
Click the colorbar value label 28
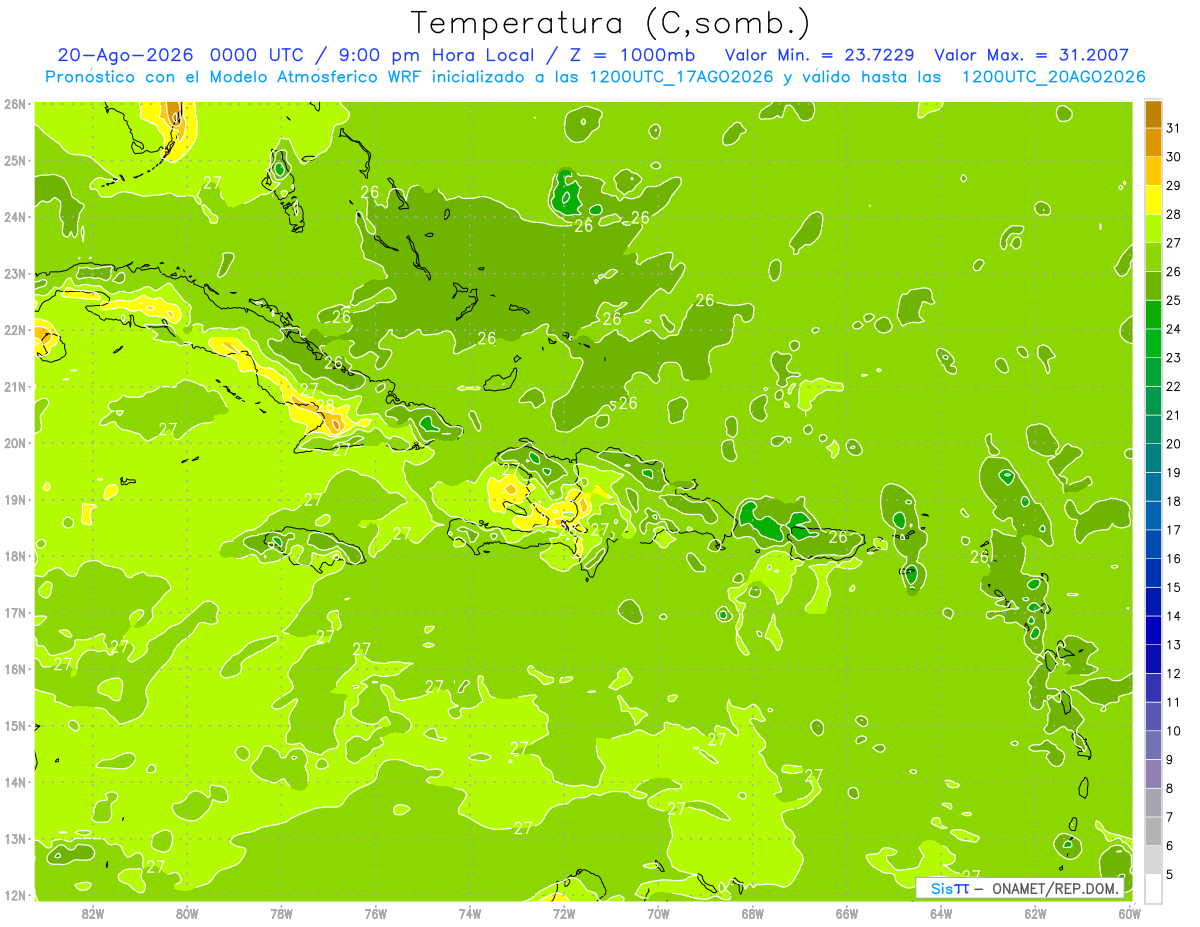pos(1174,214)
